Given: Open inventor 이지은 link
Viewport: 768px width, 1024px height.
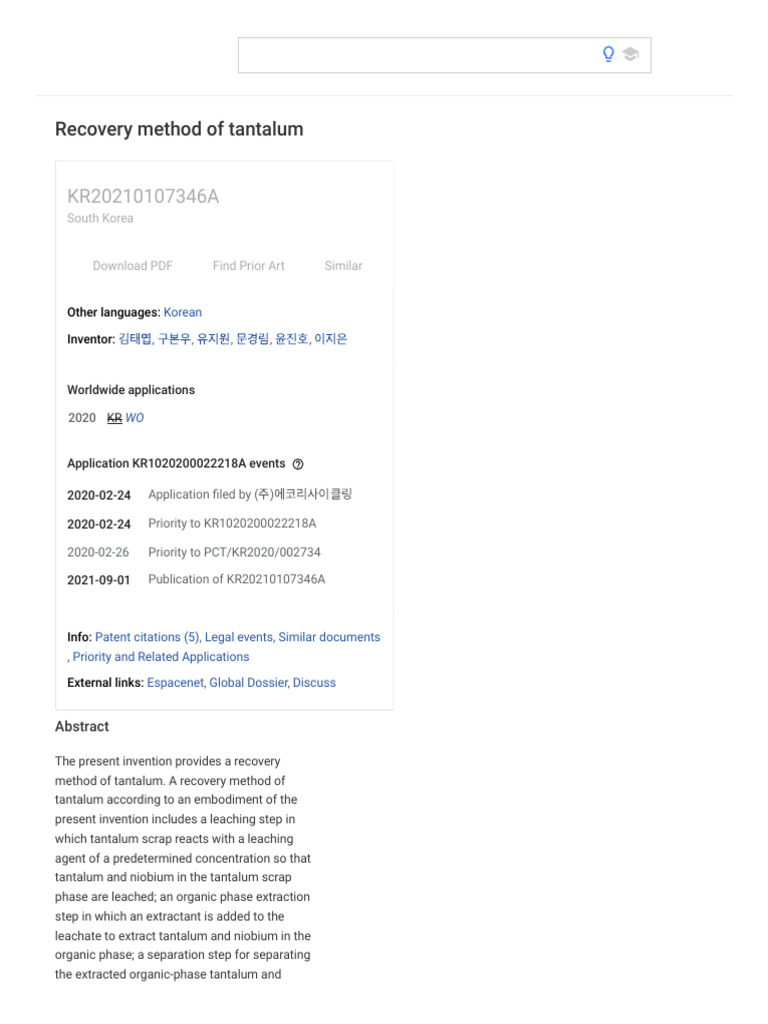Looking at the screenshot, I should (x=331, y=339).
